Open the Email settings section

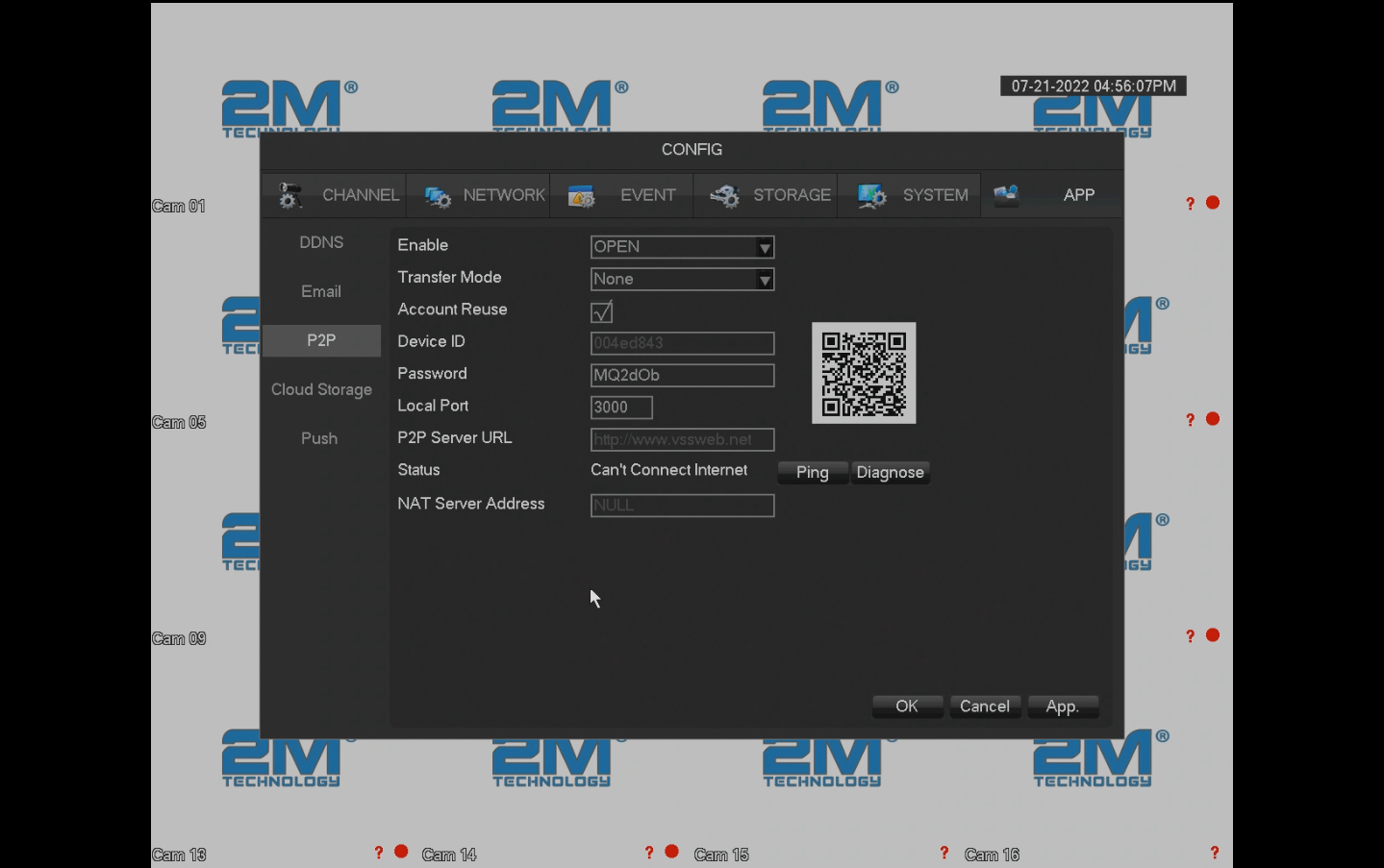click(321, 291)
